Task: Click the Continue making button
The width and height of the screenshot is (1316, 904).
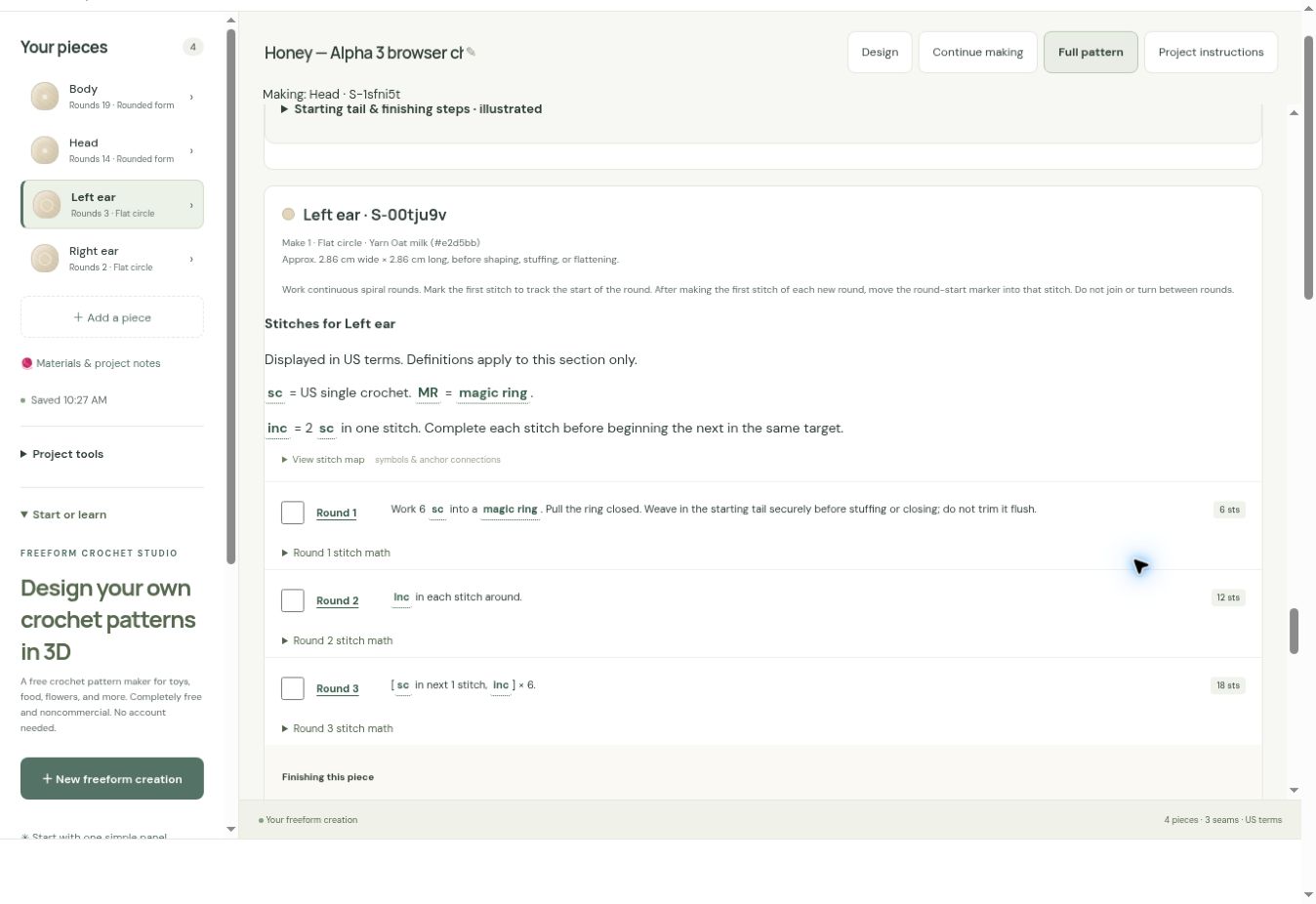Action: point(977,52)
